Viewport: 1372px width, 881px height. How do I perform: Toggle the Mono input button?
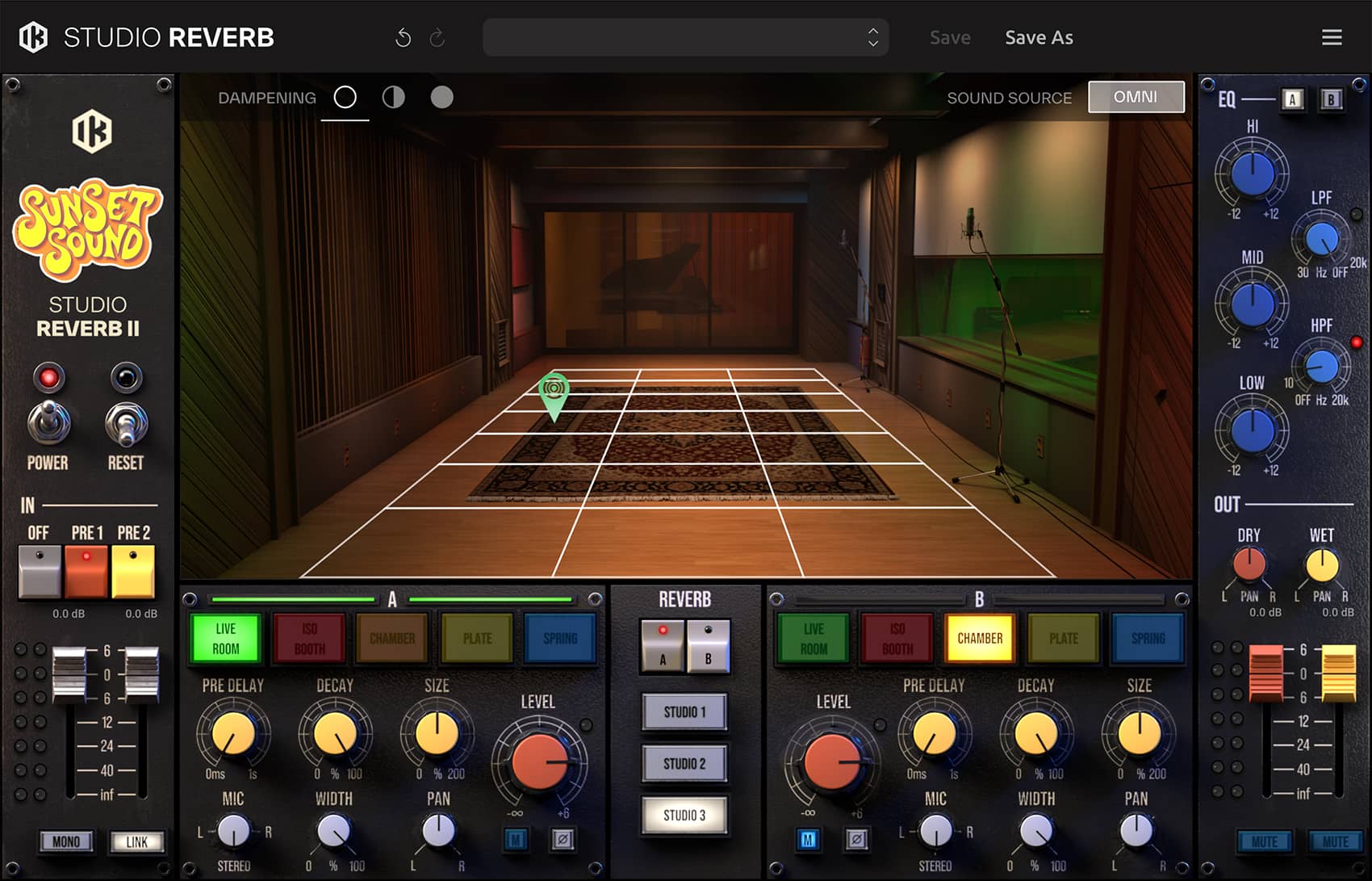[x=65, y=841]
